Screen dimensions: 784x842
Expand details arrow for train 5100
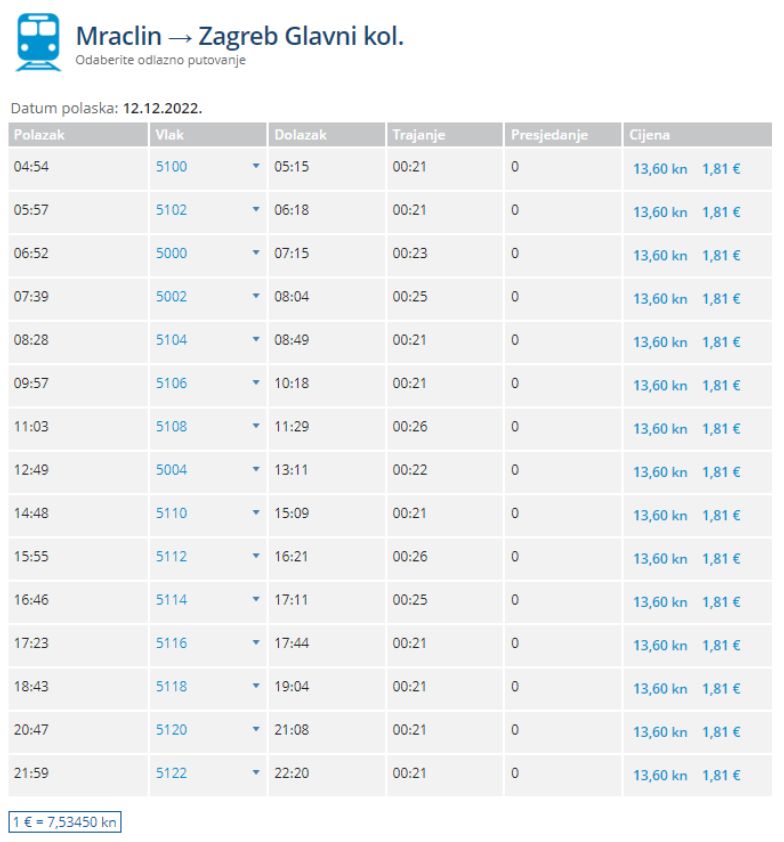[x=256, y=166]
